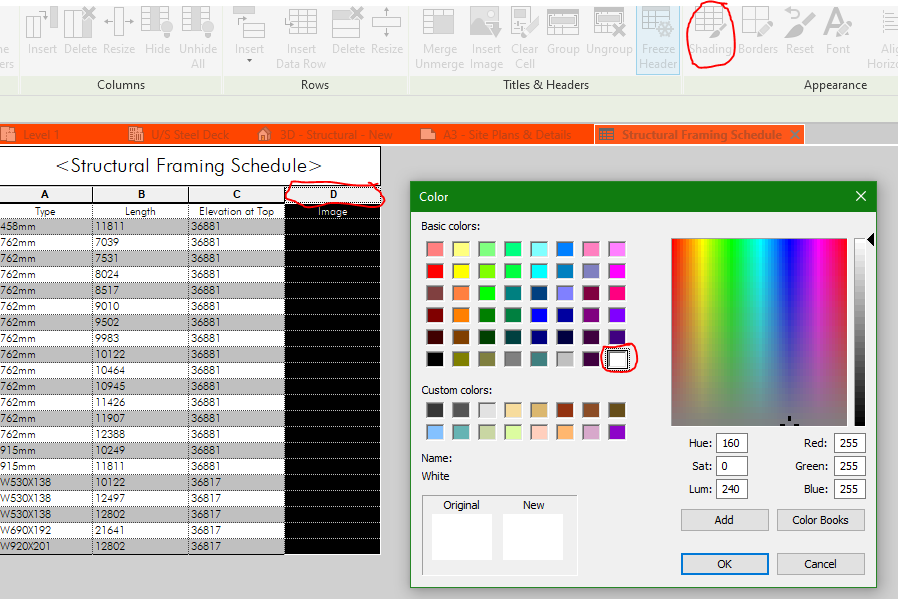Viewport: 898px width, 599px height.
Task: Select column header A
Action: coord(45,194)
